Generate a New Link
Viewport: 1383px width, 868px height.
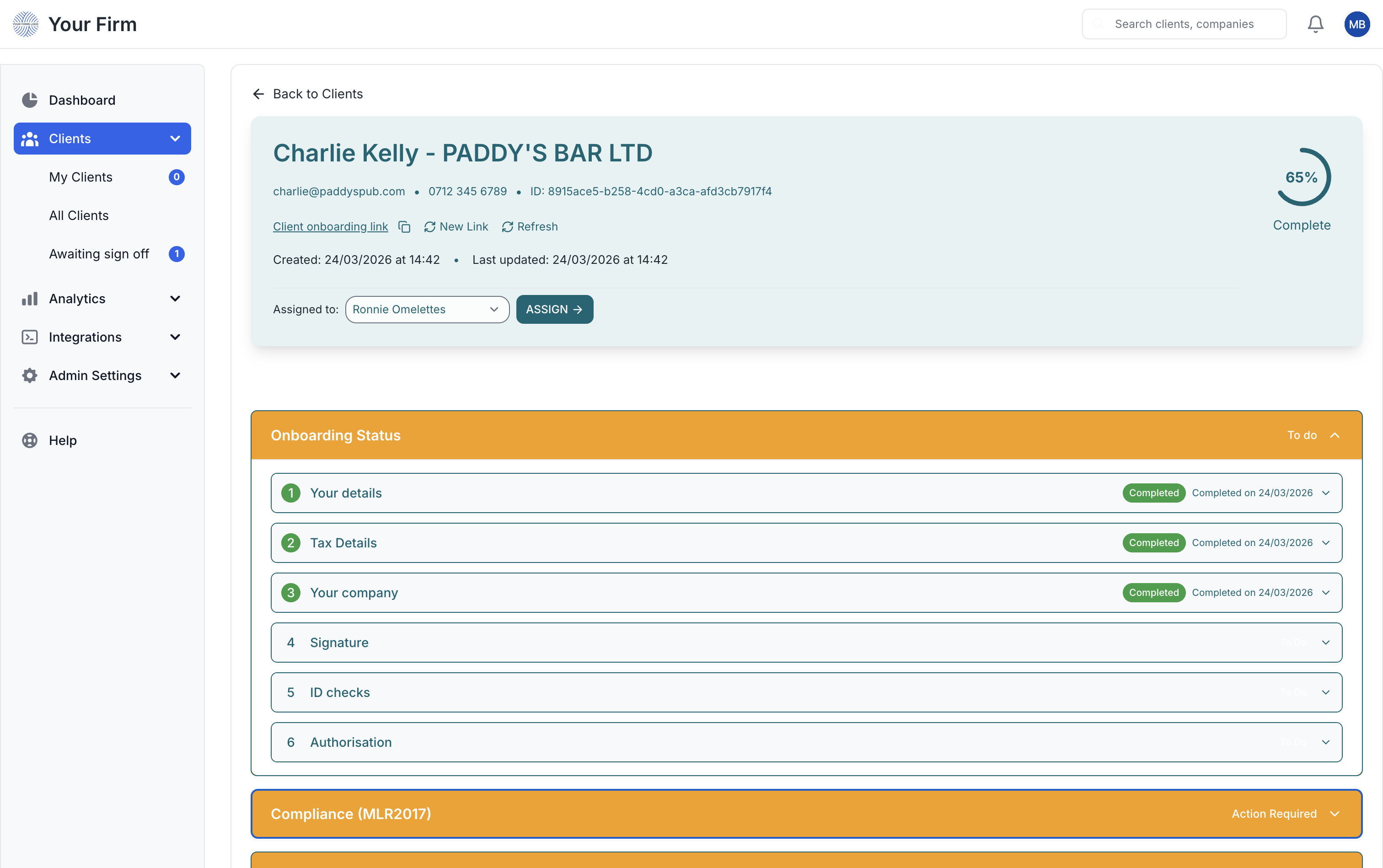(456, 227)
